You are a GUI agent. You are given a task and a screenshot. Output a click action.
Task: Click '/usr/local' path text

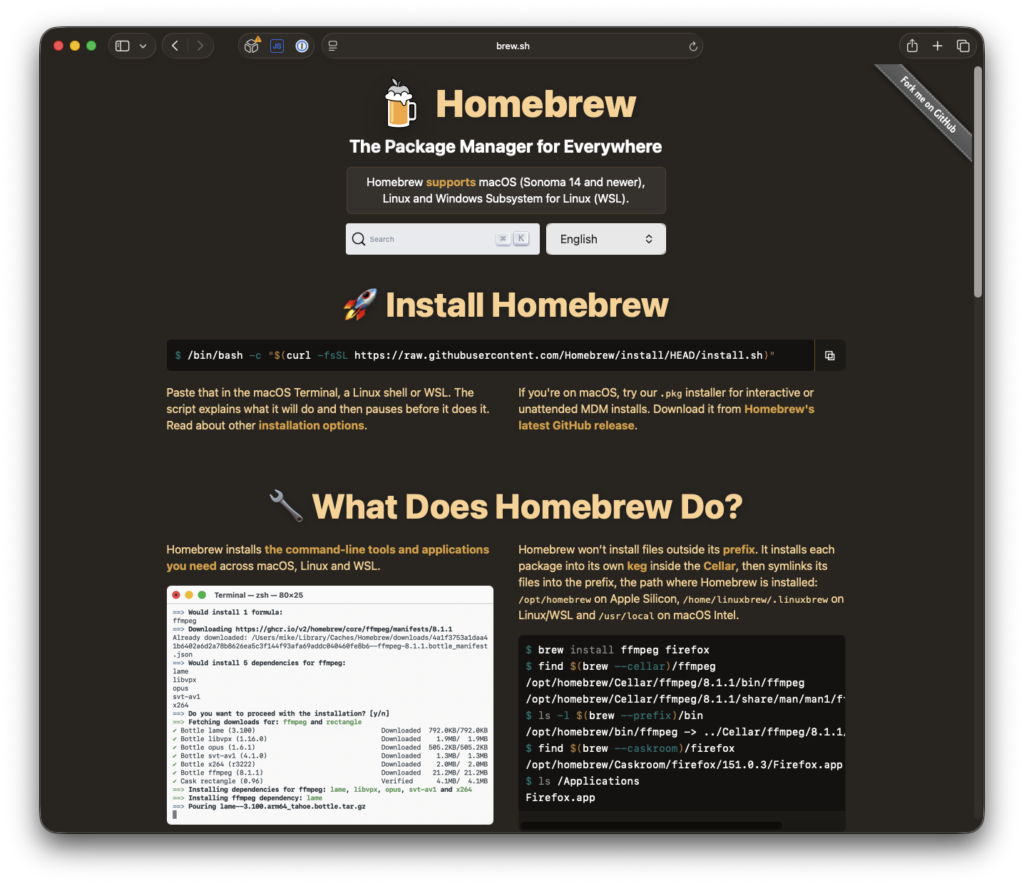(x=626, y=616)
